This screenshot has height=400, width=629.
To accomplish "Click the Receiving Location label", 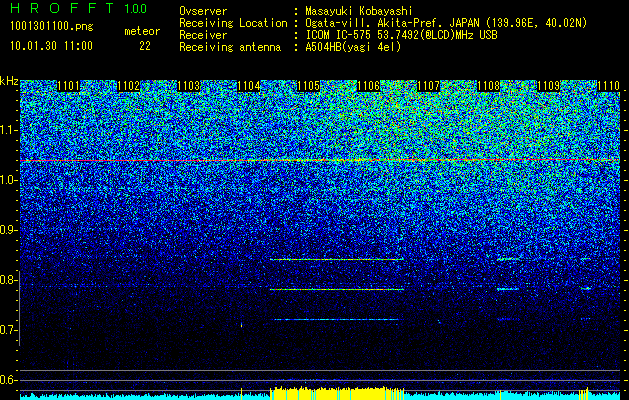I will pos(233,23).
